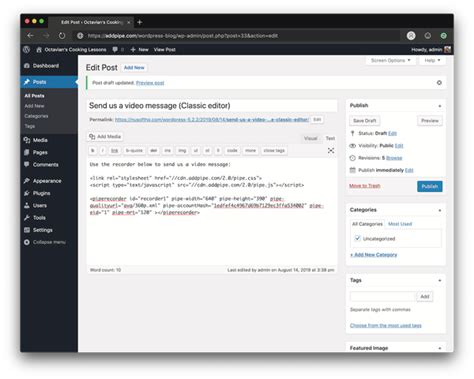
Task: Uncheck the Uncategorized category checkbox
Action: [x=357, y=238]
